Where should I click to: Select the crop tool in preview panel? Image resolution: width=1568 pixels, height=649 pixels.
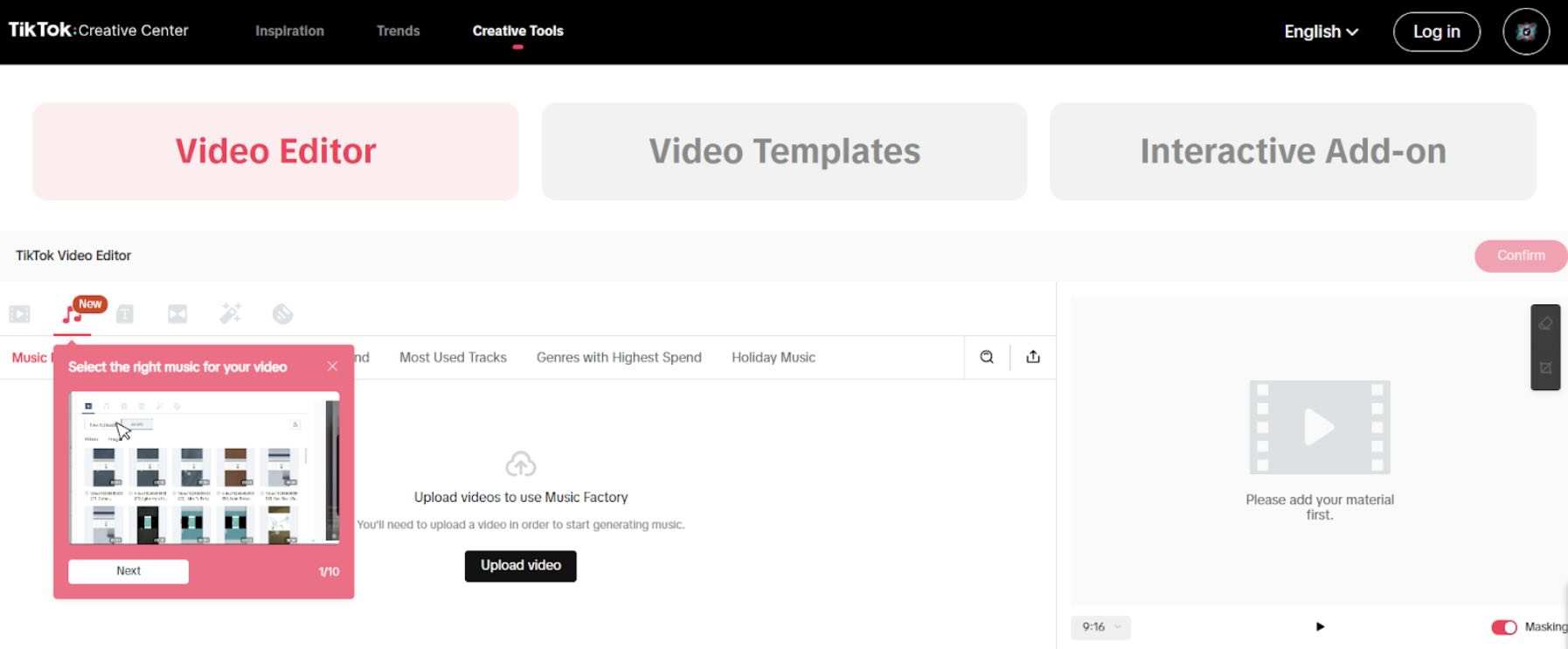1545,368
